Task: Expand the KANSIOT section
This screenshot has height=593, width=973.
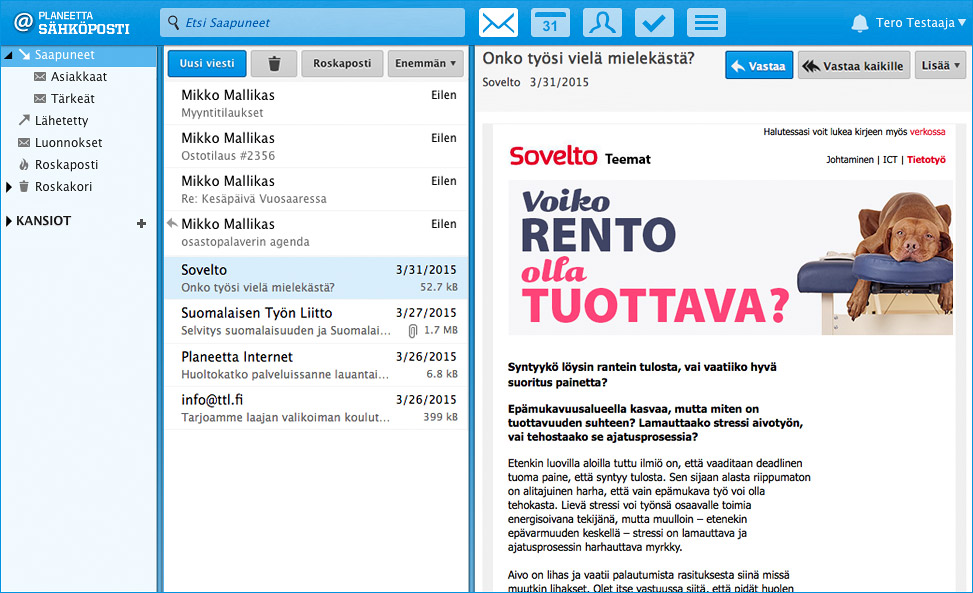Action: [x=9, y=221]
